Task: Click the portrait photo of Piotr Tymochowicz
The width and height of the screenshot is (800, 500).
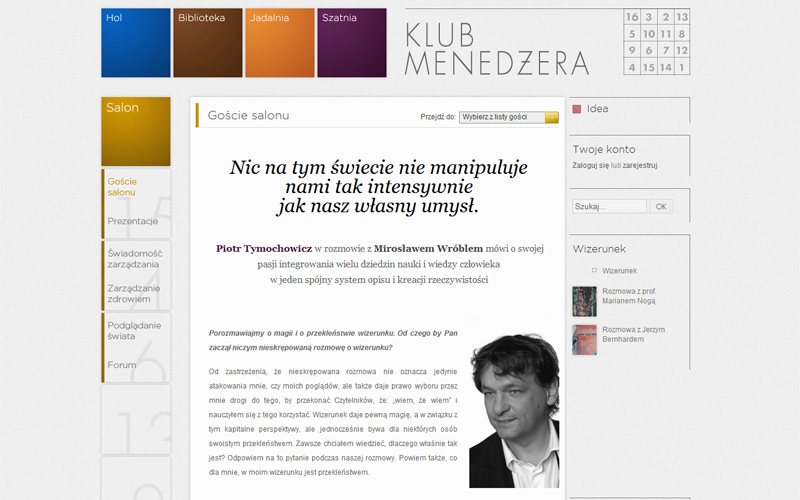Action: click(514, 408)
